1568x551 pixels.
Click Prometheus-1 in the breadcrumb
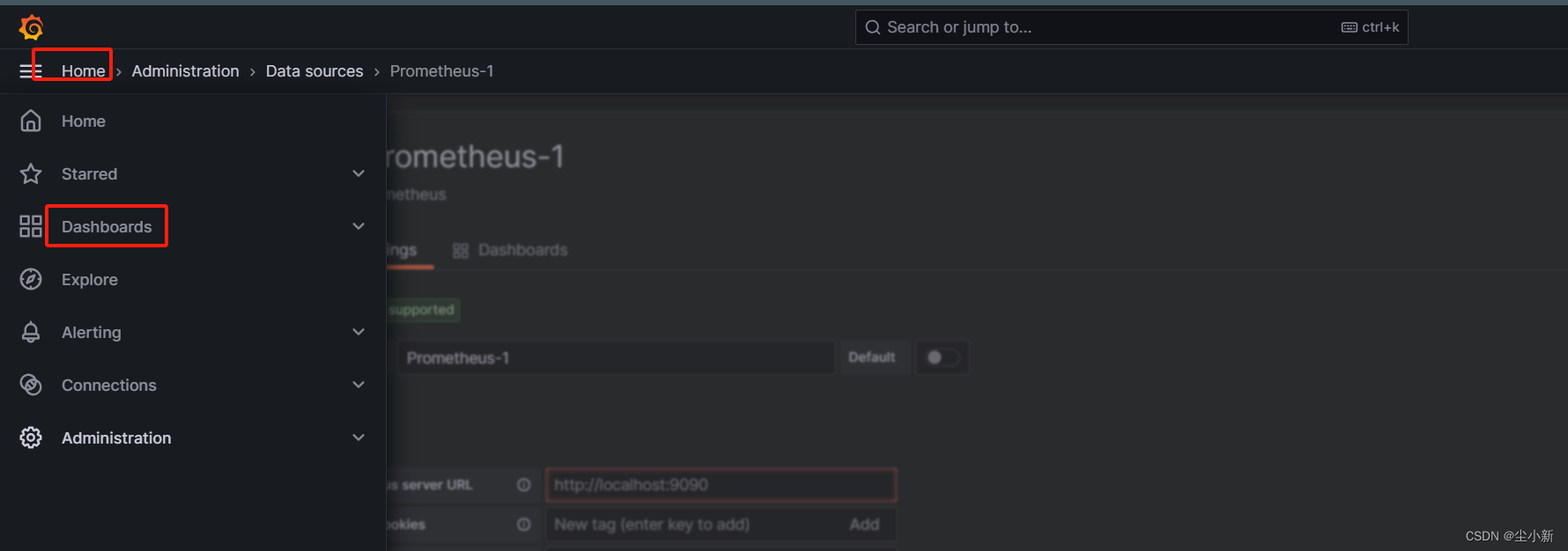[x=442, y=71]
